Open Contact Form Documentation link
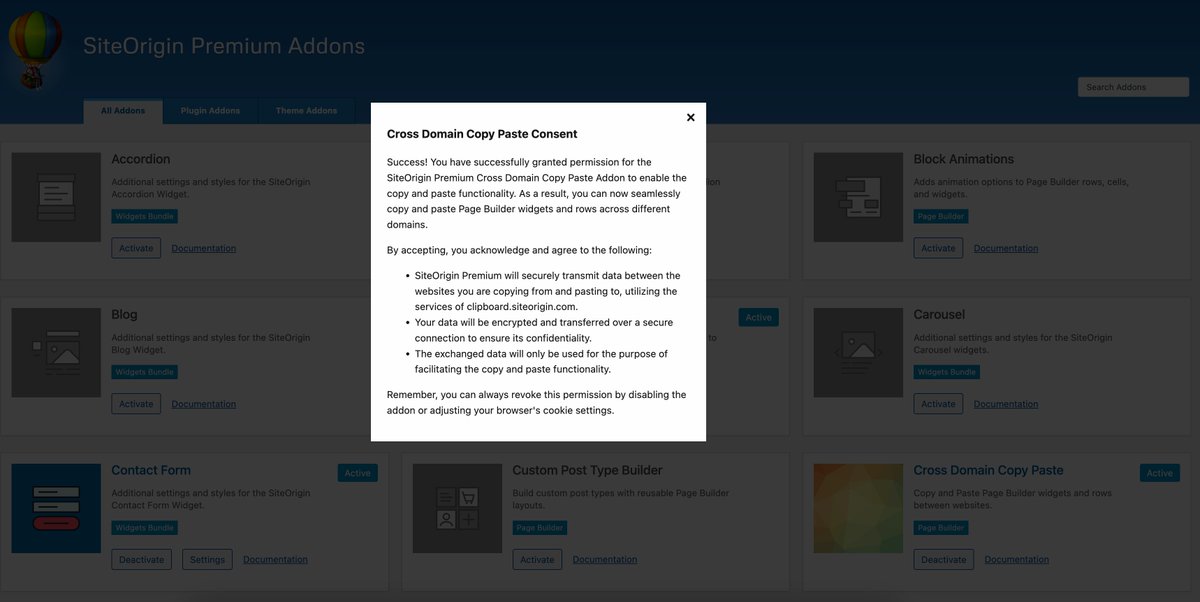1200x602 pixels. tap(275, 559)
